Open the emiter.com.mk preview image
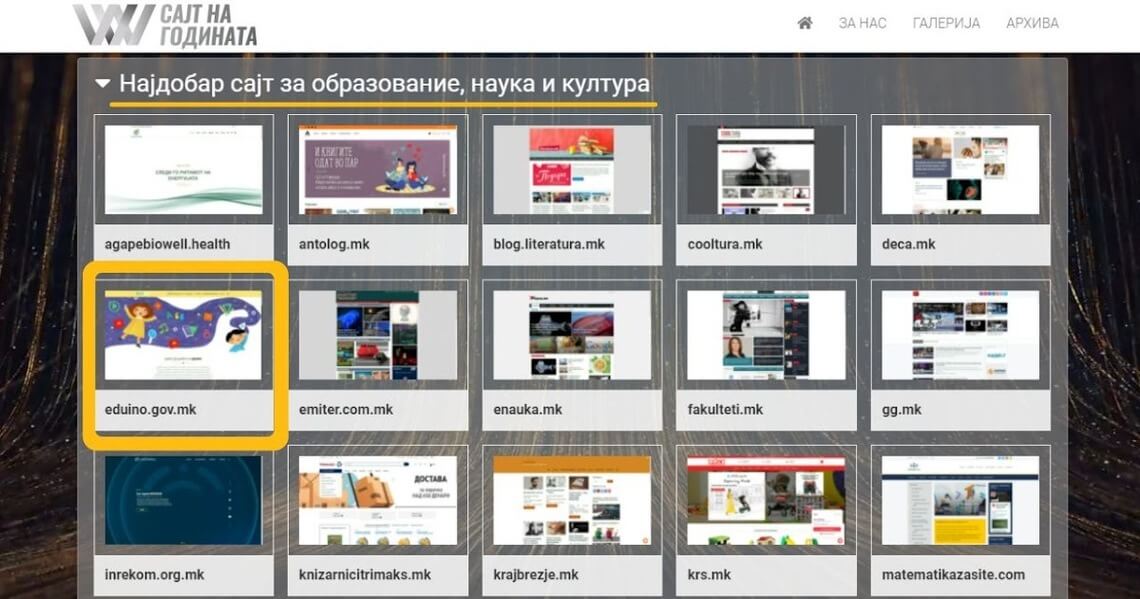The image size is (1140, 599). tap(378, 335)
